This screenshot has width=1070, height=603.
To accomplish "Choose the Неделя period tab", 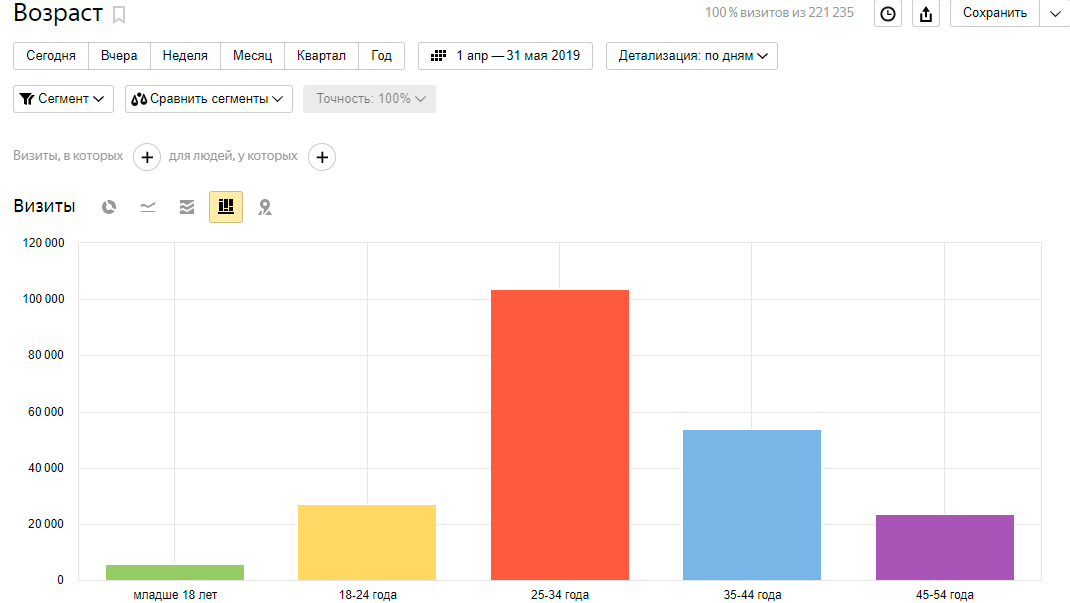I will click(185, 56).
